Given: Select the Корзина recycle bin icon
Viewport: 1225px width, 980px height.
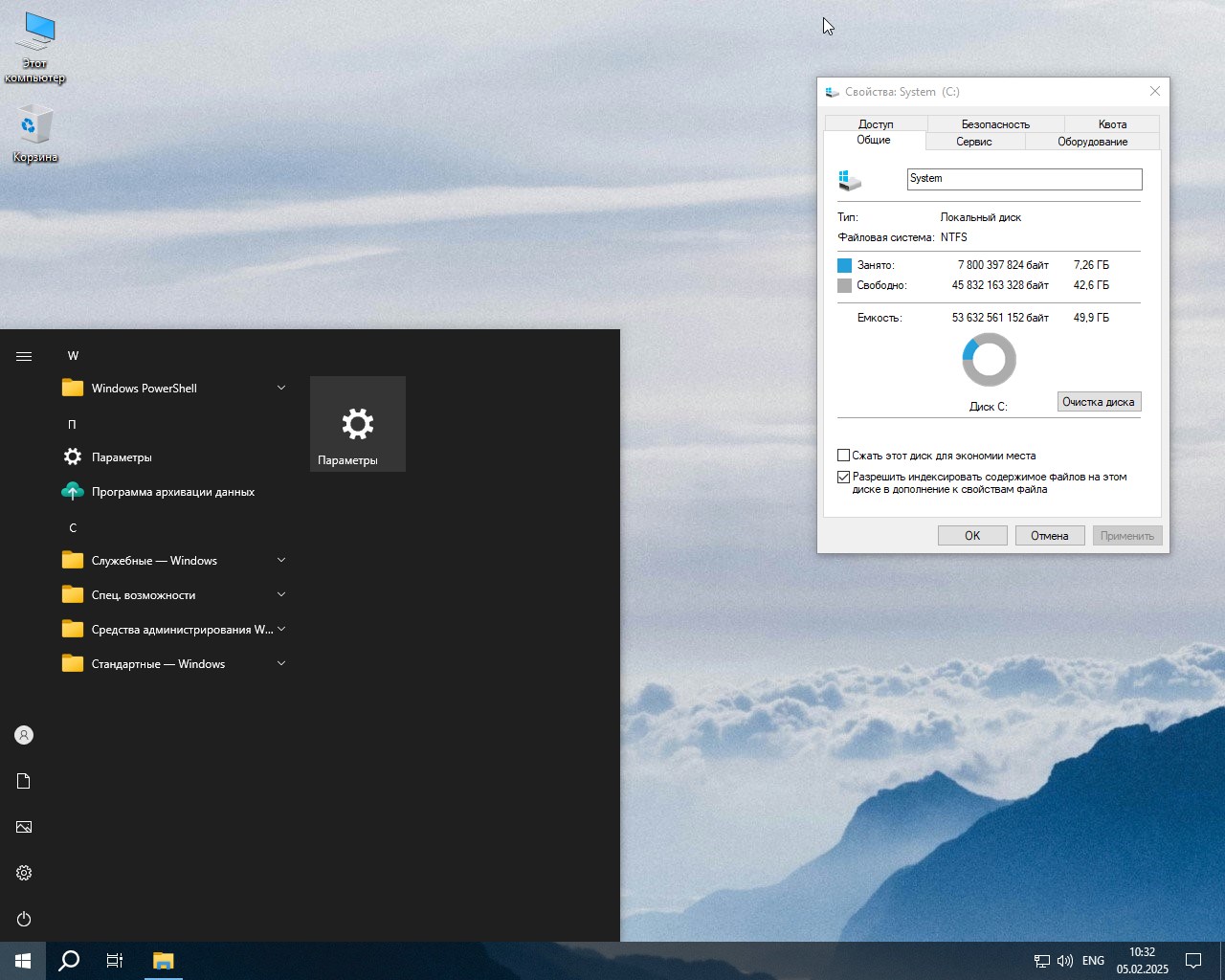Looking at the screenshot, I should (35, 135).
